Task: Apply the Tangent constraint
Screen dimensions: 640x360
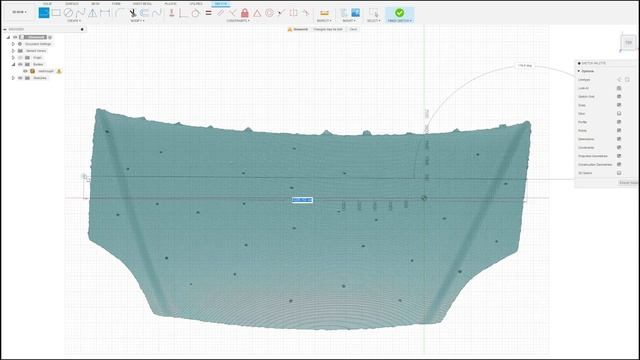Action: click(196, 13)
